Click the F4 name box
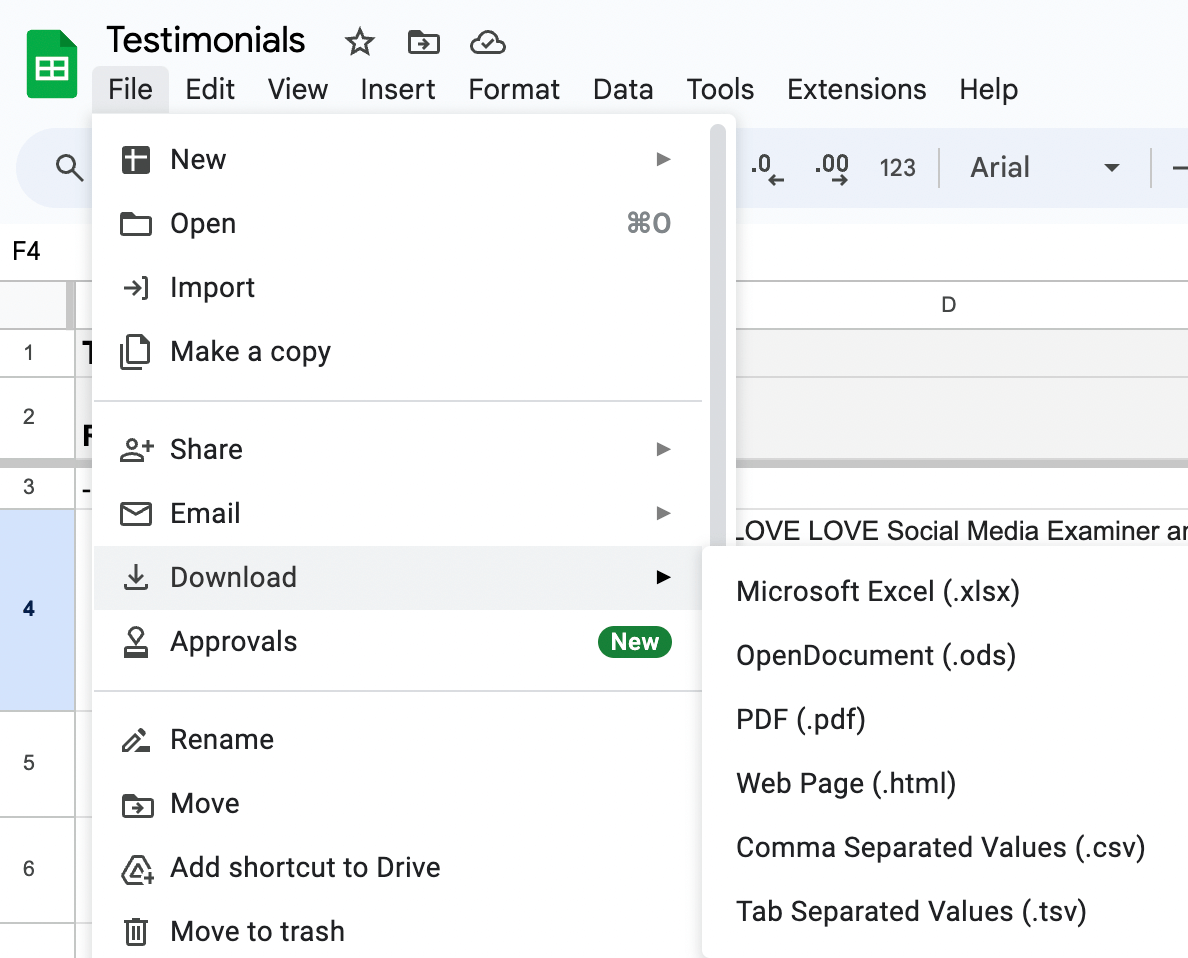Screen dimensions: 1188x958 coord(27,251)
